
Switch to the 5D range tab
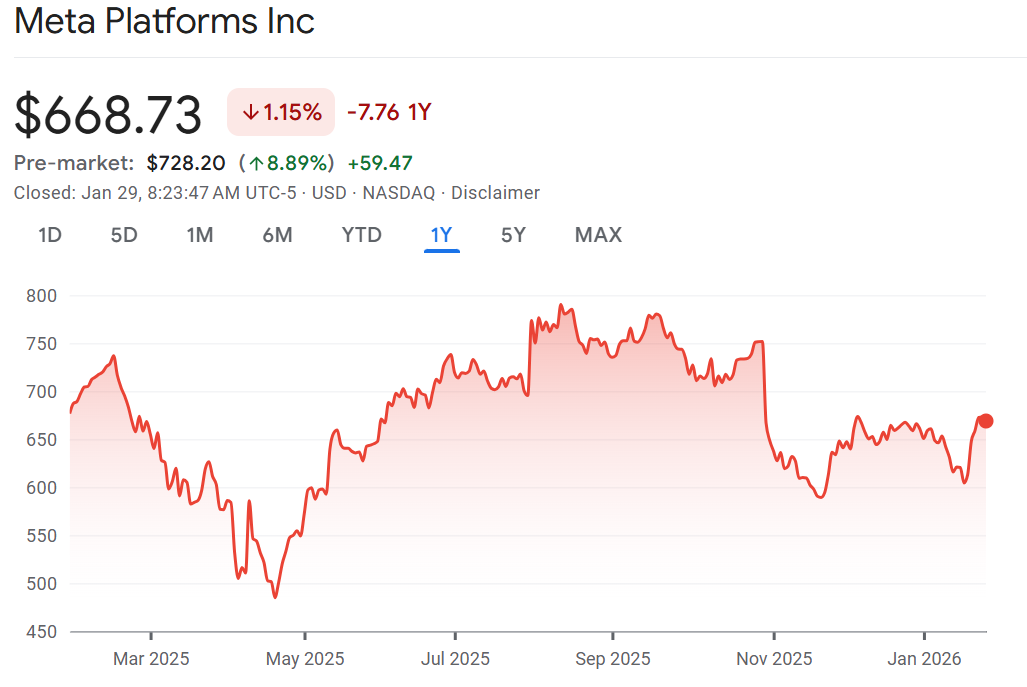point(124,235)
